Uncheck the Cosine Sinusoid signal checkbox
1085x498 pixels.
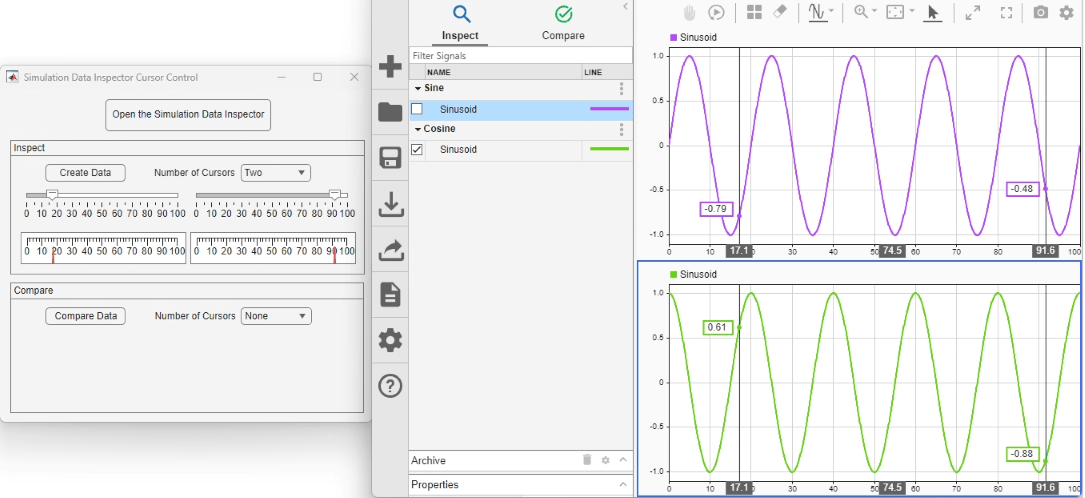pyautogui.click(x=417, y=149)
